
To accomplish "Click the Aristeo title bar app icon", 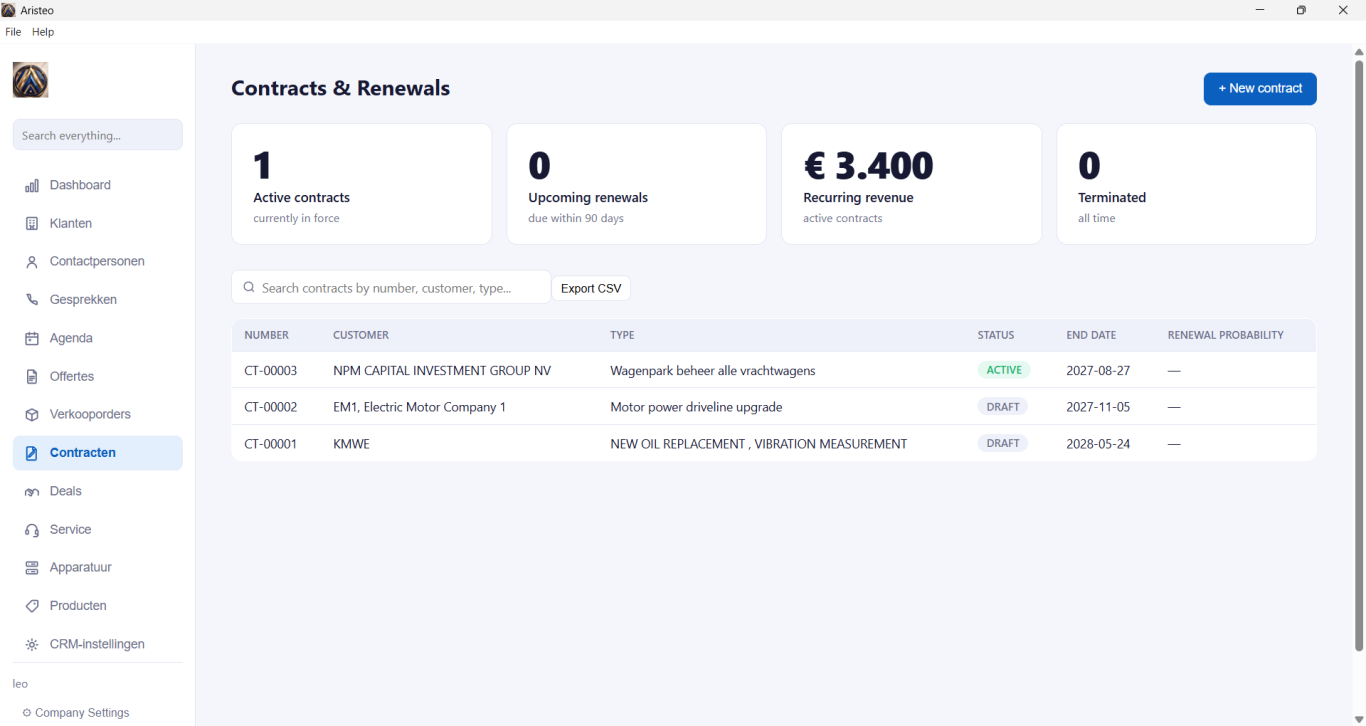I will tap(9, 10).
